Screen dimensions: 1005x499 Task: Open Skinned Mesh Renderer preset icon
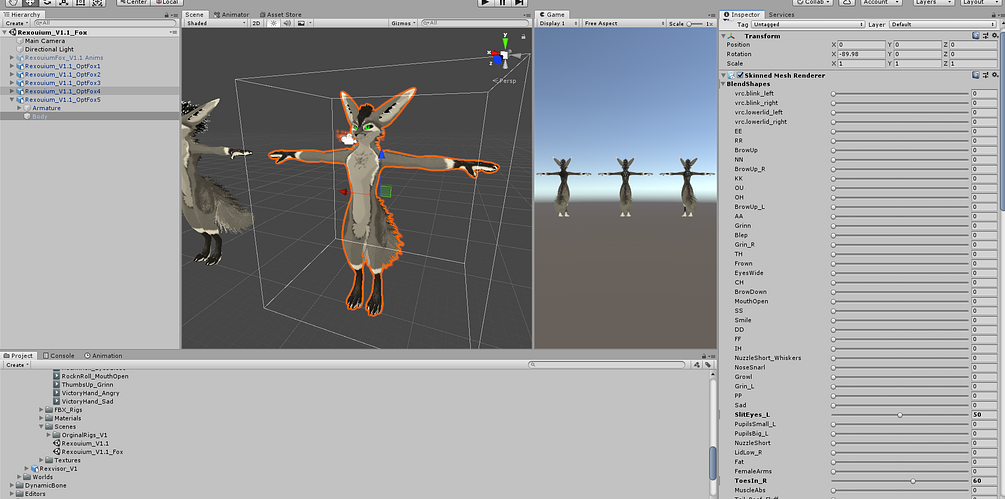pyautogui.click(x=985, y=75)
